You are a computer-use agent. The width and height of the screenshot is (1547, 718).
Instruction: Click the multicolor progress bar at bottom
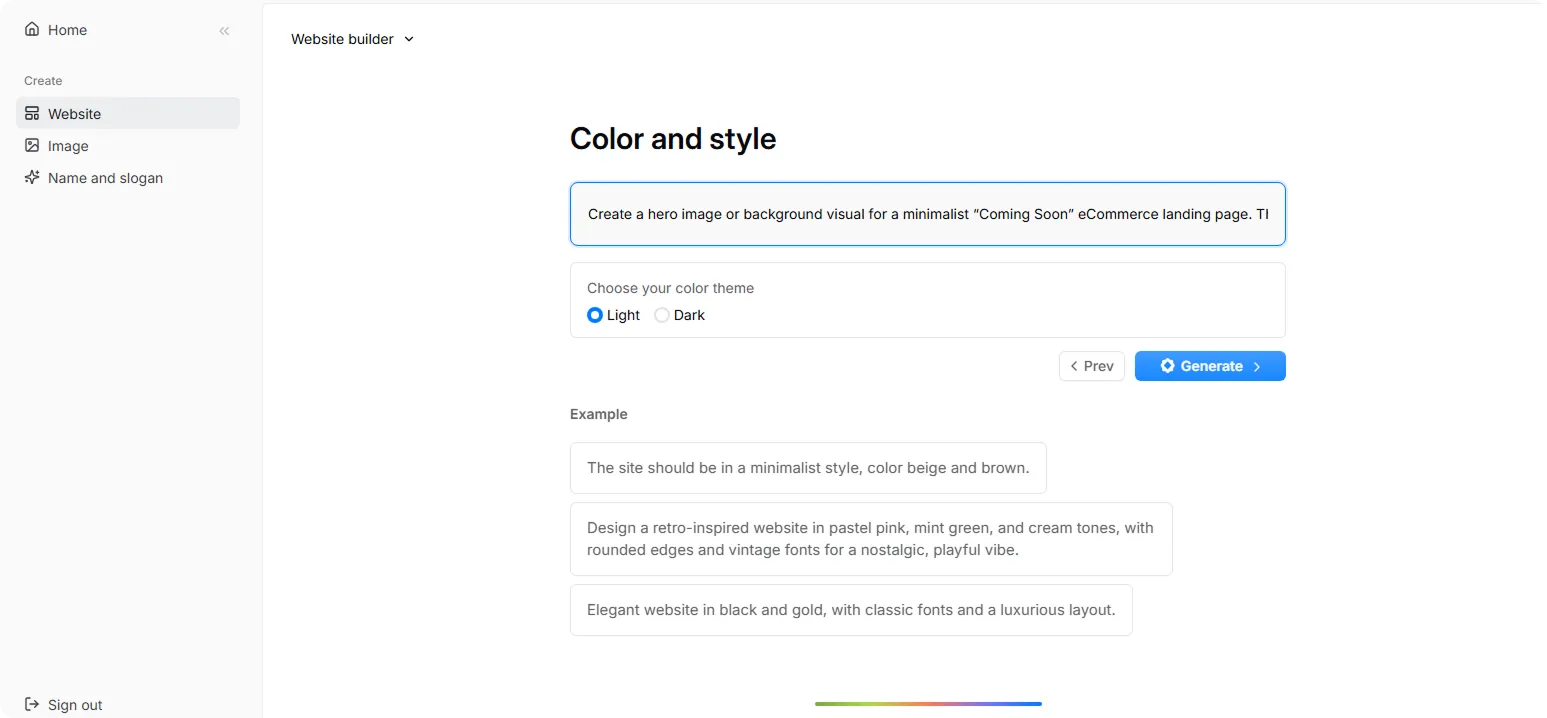(x=928, y=704)
